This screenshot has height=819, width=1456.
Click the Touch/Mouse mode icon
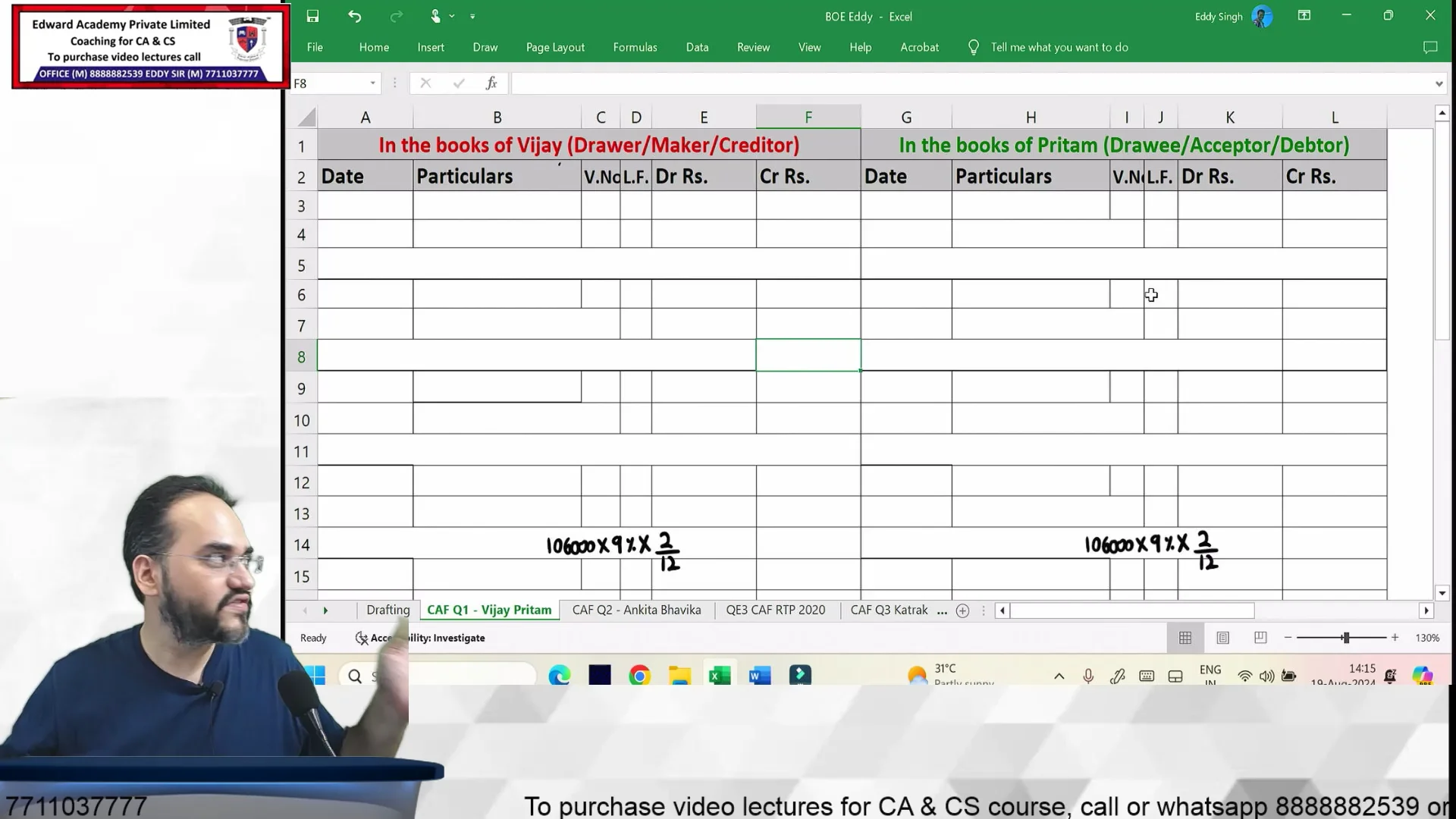(436, 16)
